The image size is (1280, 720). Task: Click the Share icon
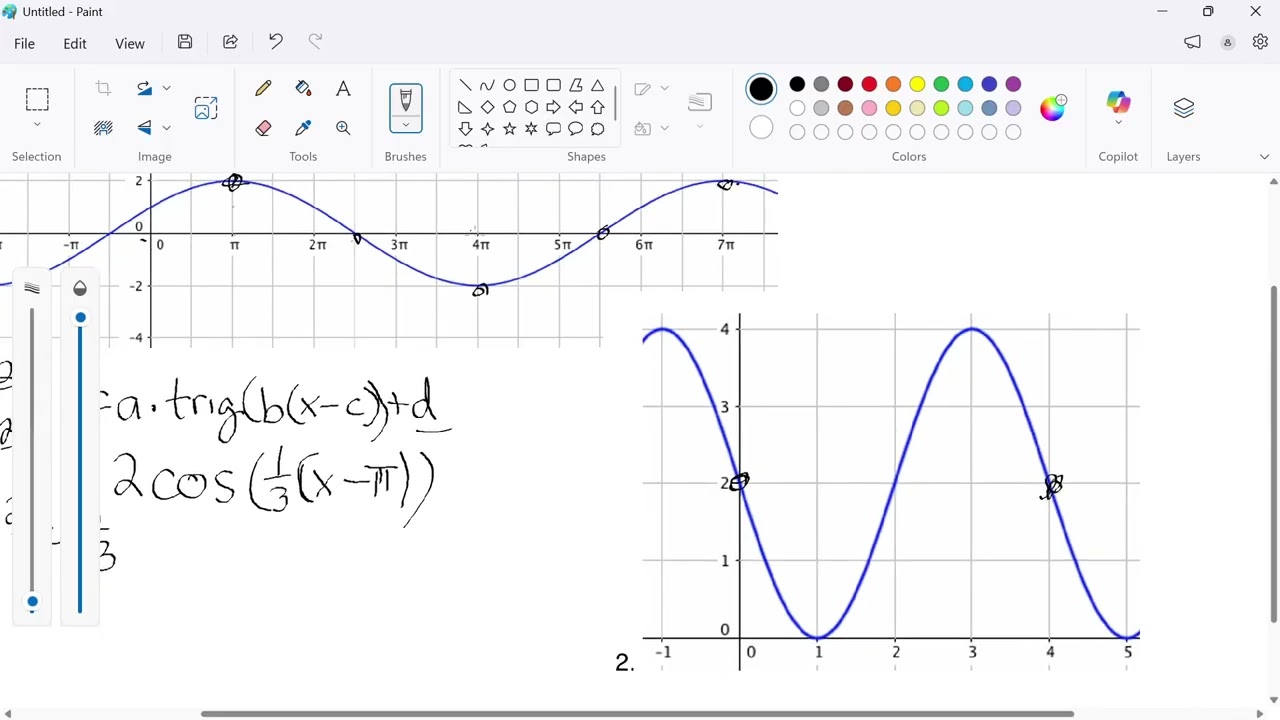pos(230,42)
